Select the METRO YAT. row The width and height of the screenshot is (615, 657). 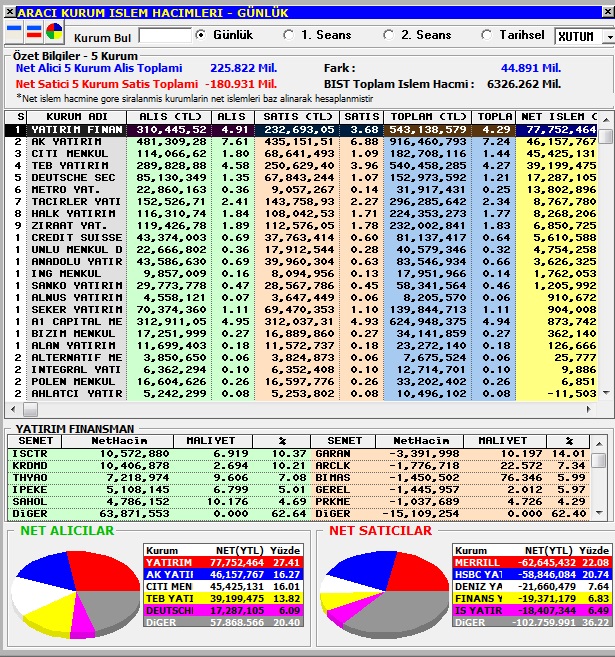point(302,190)
